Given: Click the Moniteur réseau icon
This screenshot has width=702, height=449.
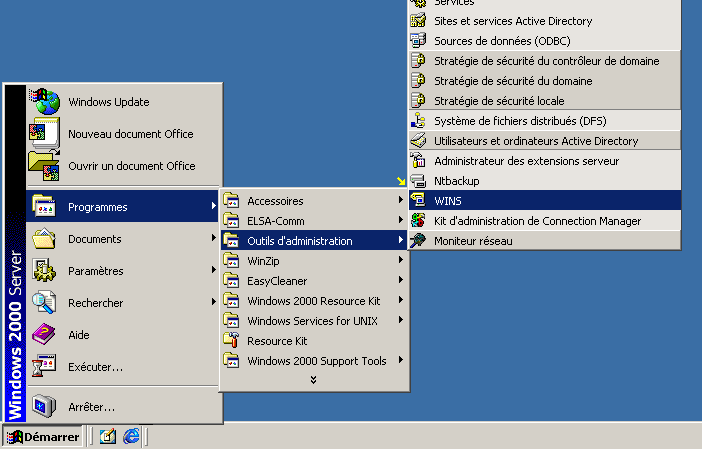Looking at the screenshot, I should [418, 240].
